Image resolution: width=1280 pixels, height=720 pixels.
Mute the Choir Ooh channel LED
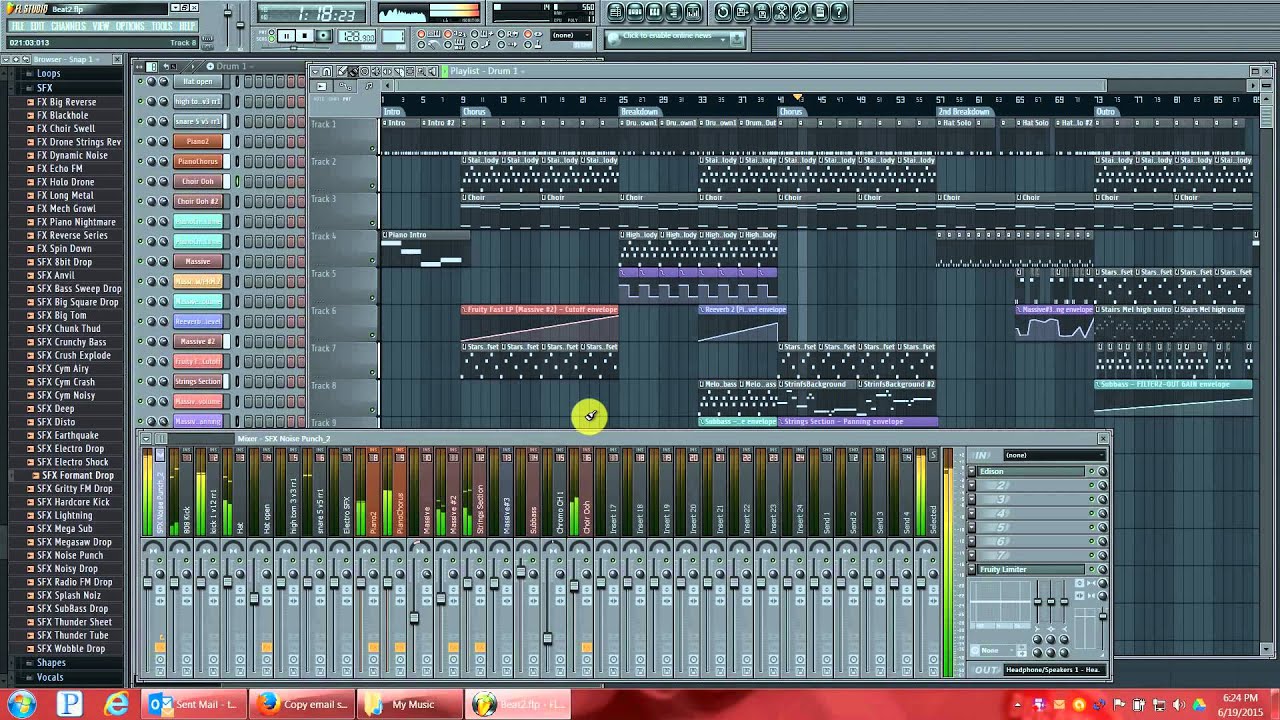point(140,181)
